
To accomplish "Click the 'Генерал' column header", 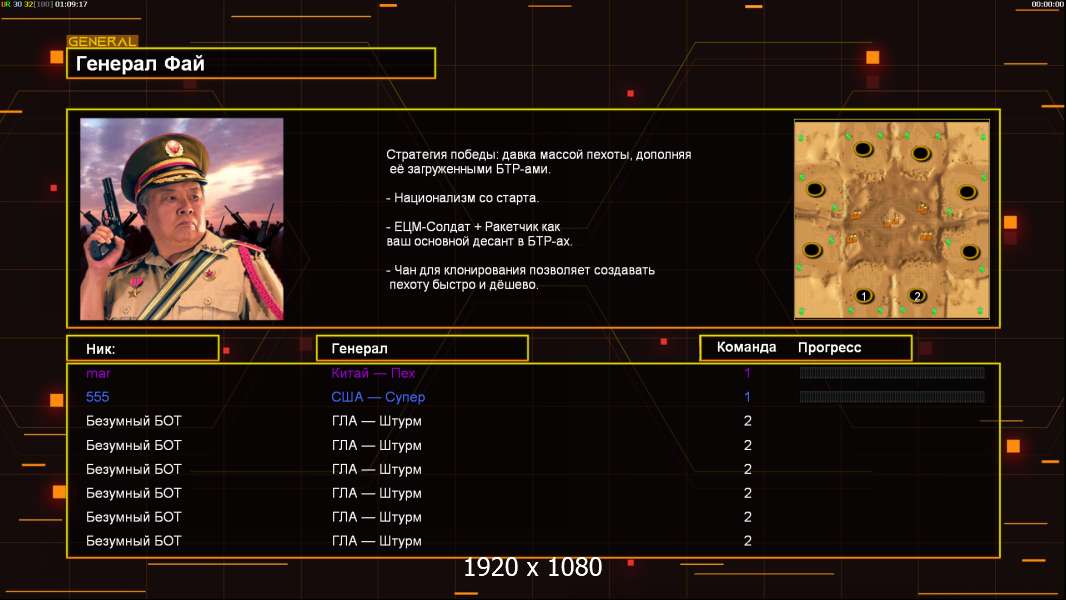I will [422, 349].
